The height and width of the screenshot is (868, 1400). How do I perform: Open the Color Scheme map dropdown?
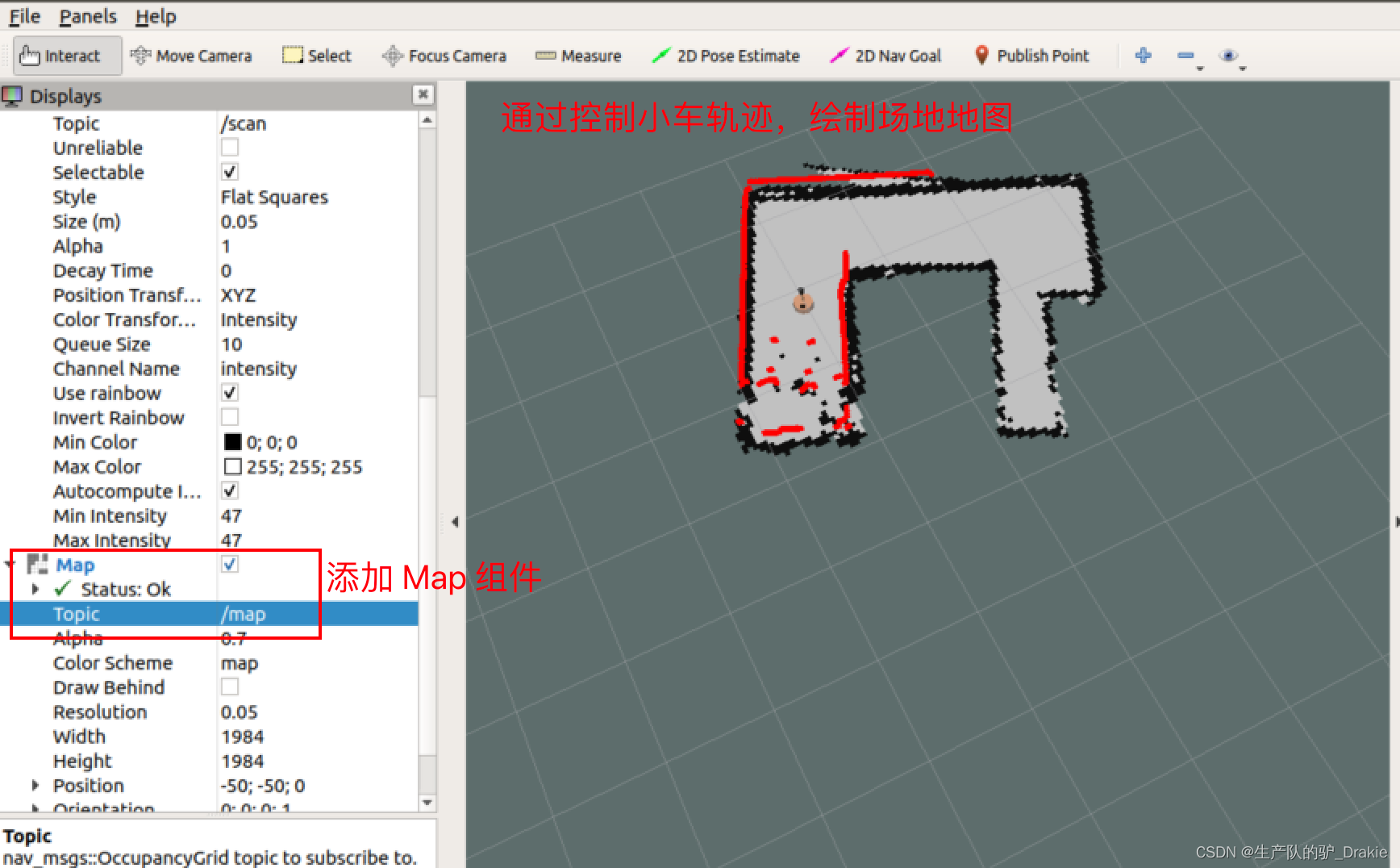(x=318, y=663)
